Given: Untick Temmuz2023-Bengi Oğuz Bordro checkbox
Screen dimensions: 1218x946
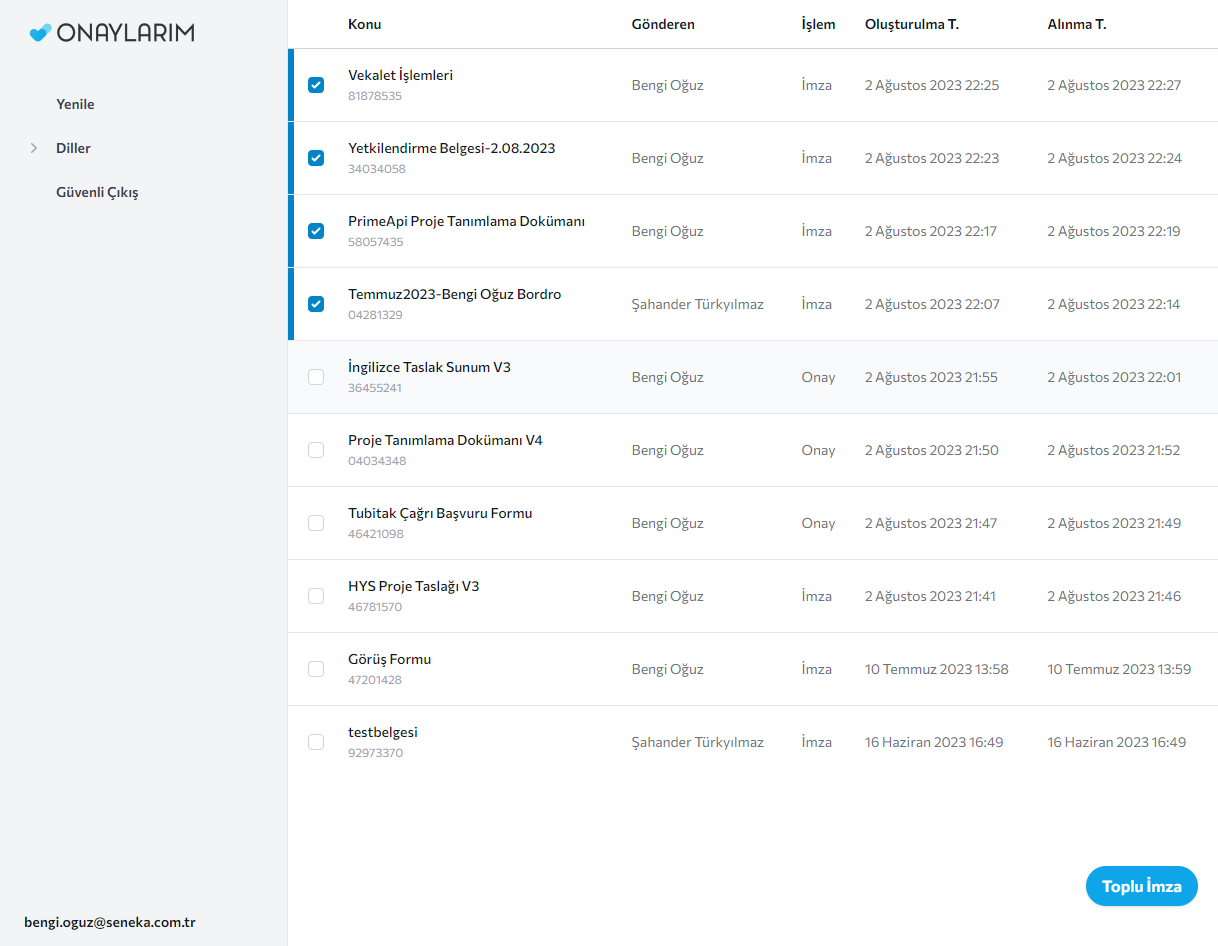Looking at the screenshot, I should [x=316, y=304].
